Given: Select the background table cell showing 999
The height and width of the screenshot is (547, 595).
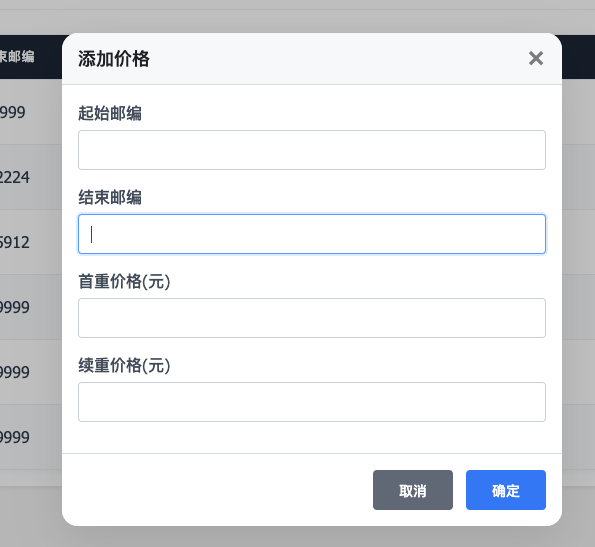Looking at the screenshot, I should coord(13,112).
